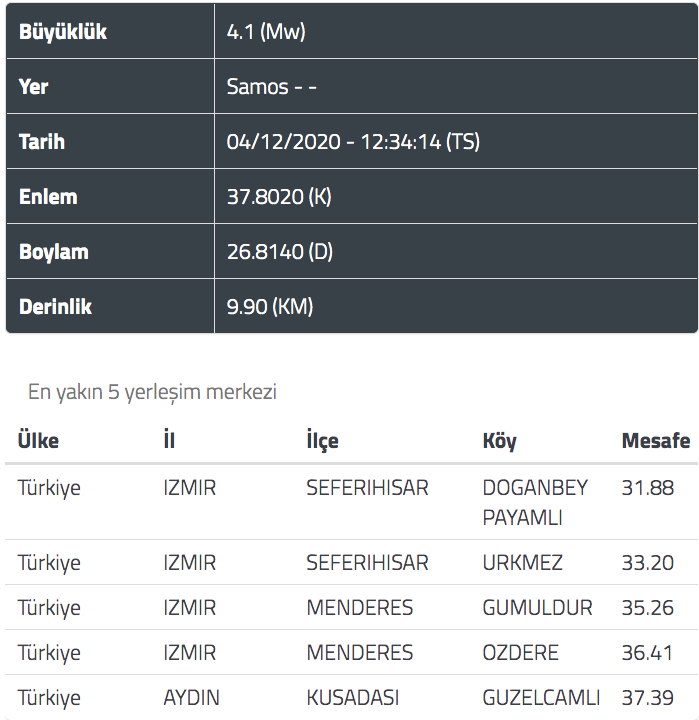Click the Mesafe column header
Image resolution: width=699 pixels, height=720 pixels.
pos(656,441)
